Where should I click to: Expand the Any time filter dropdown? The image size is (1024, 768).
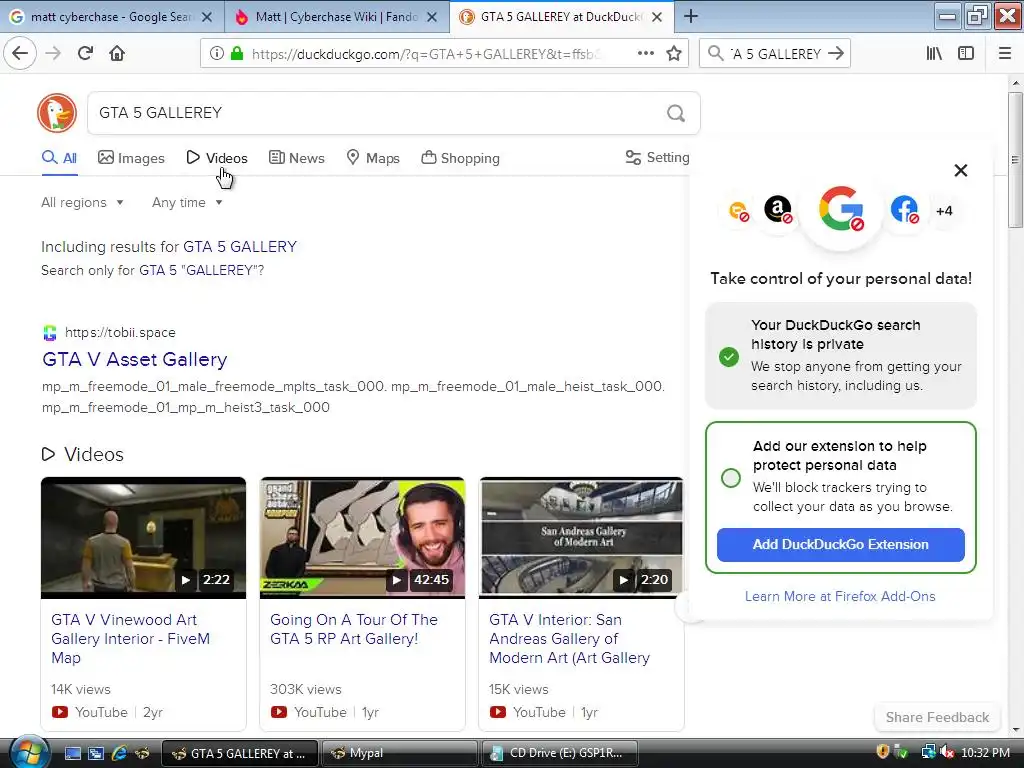[x=187, y=202]
